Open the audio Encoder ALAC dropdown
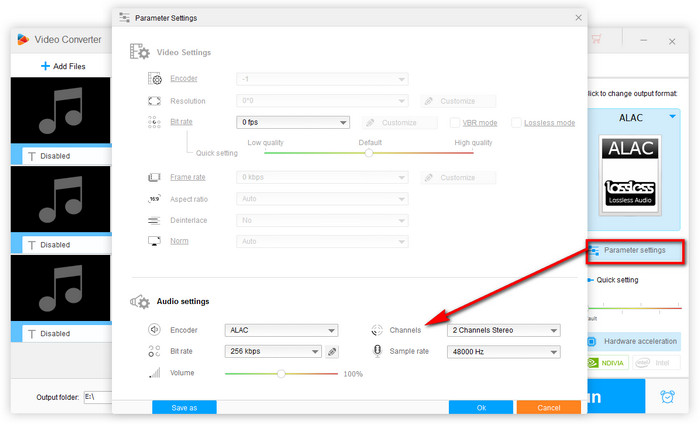Image resolution: width=700 pixels, height=424 pixels. coord(281,330)
